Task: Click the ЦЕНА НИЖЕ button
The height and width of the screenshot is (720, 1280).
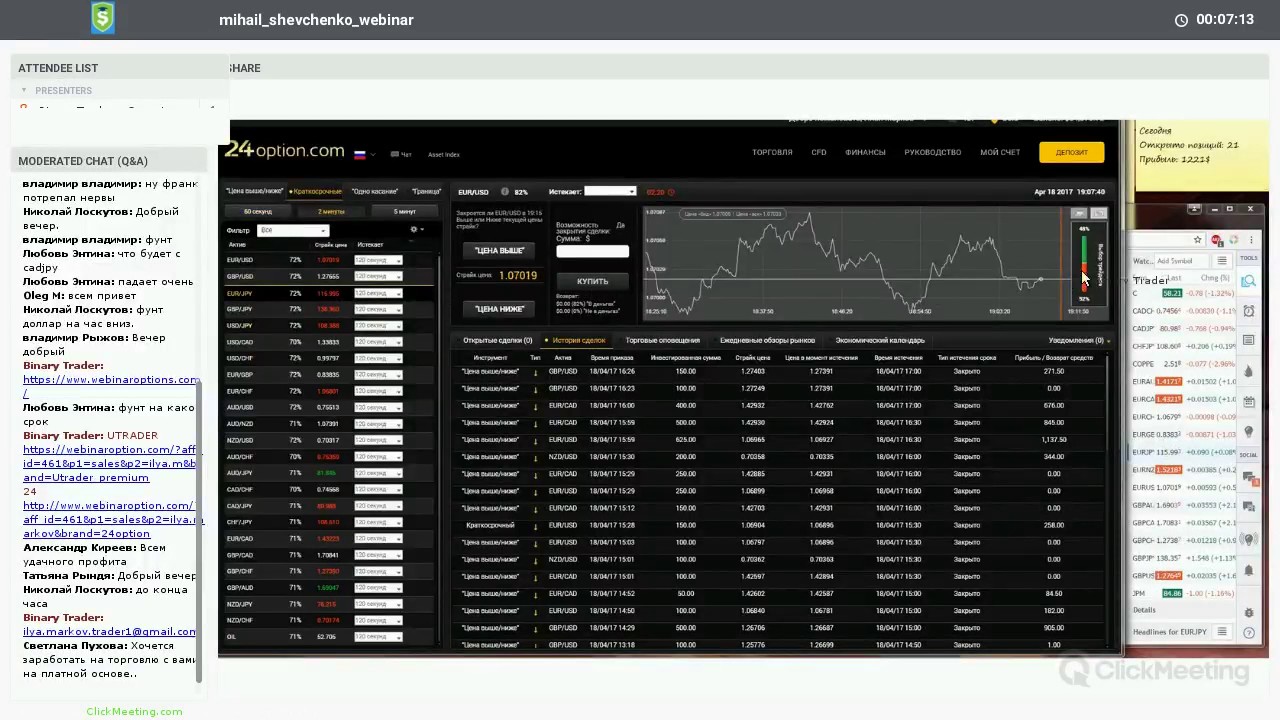Action: pos(499,309)
